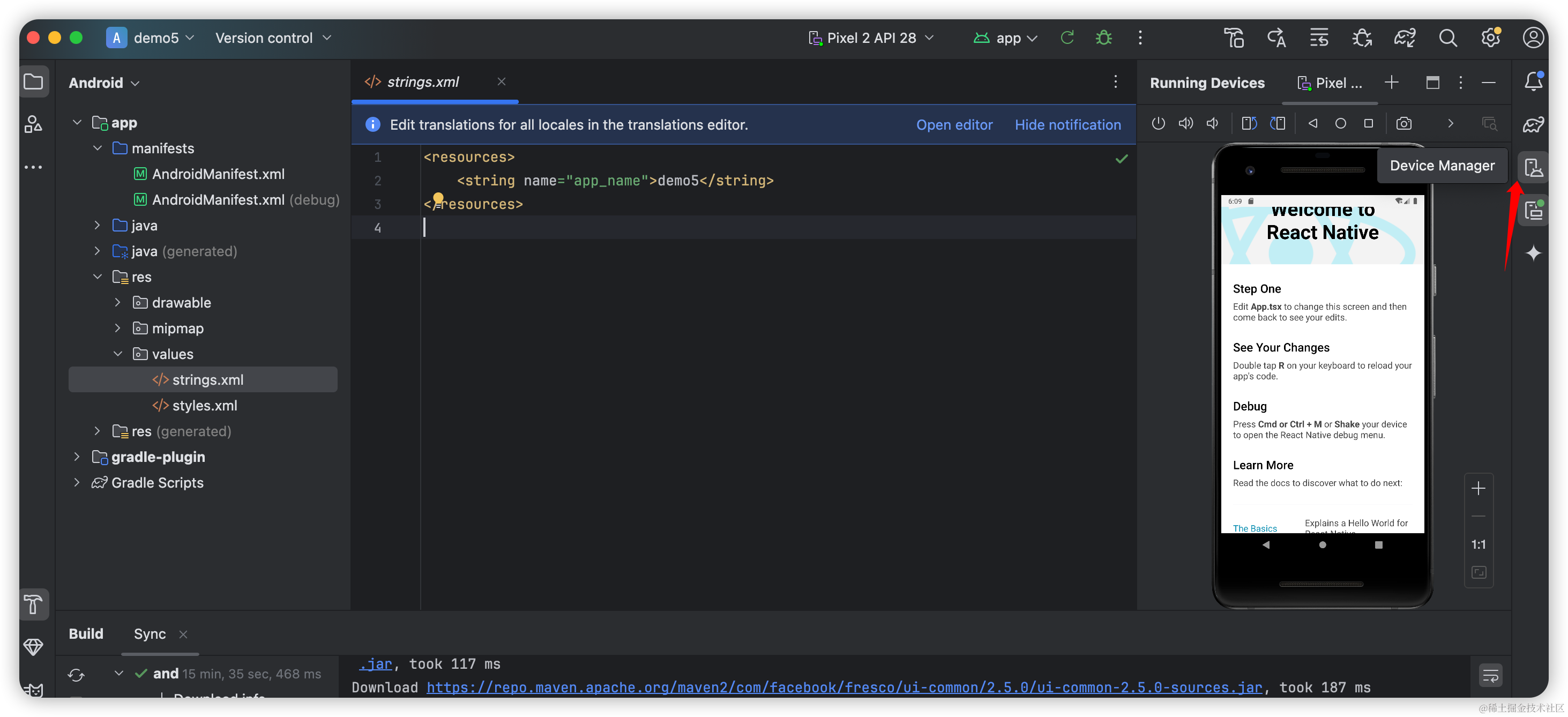Click the Debug app bug icon
The image size is (1568, 717).
coord(1103,38)
